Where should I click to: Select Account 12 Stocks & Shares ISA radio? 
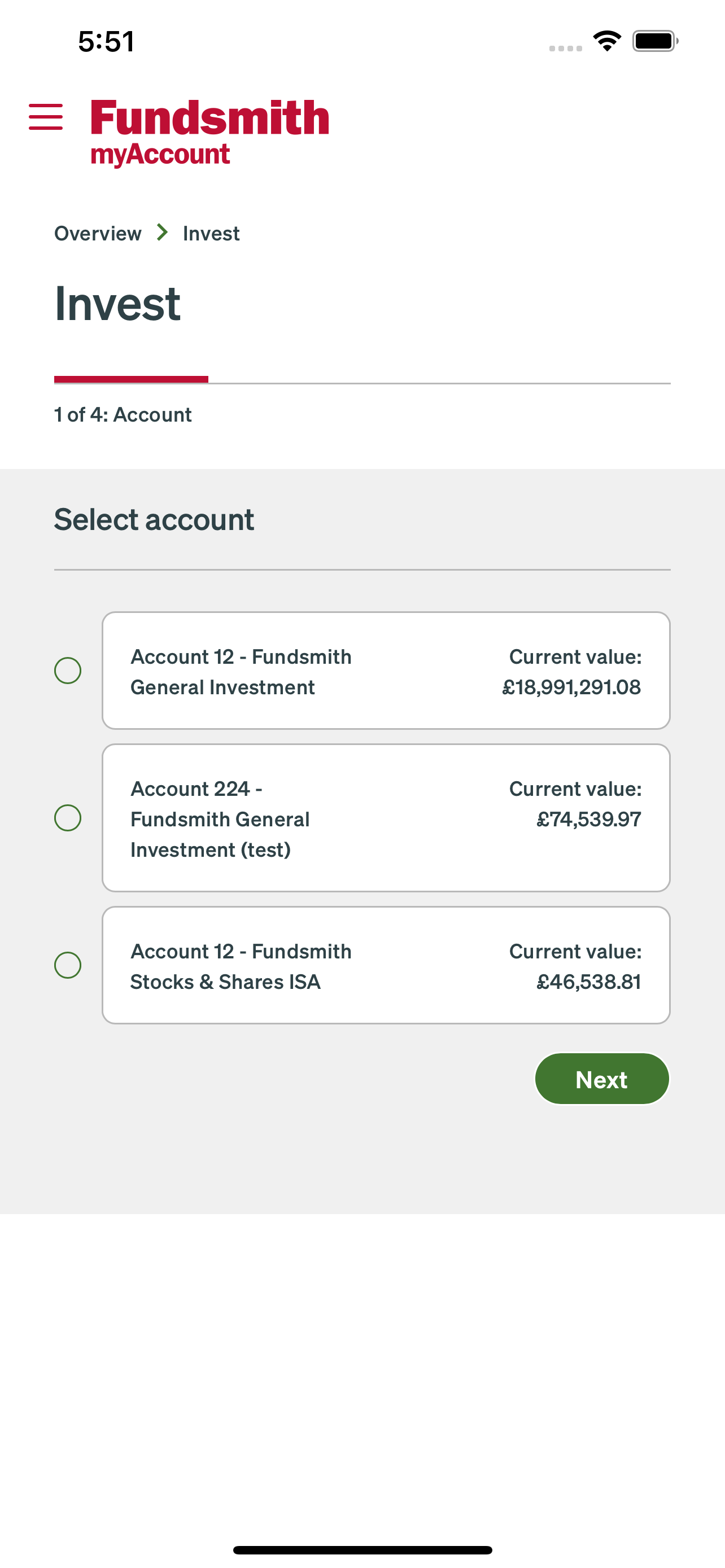[68, 965]
